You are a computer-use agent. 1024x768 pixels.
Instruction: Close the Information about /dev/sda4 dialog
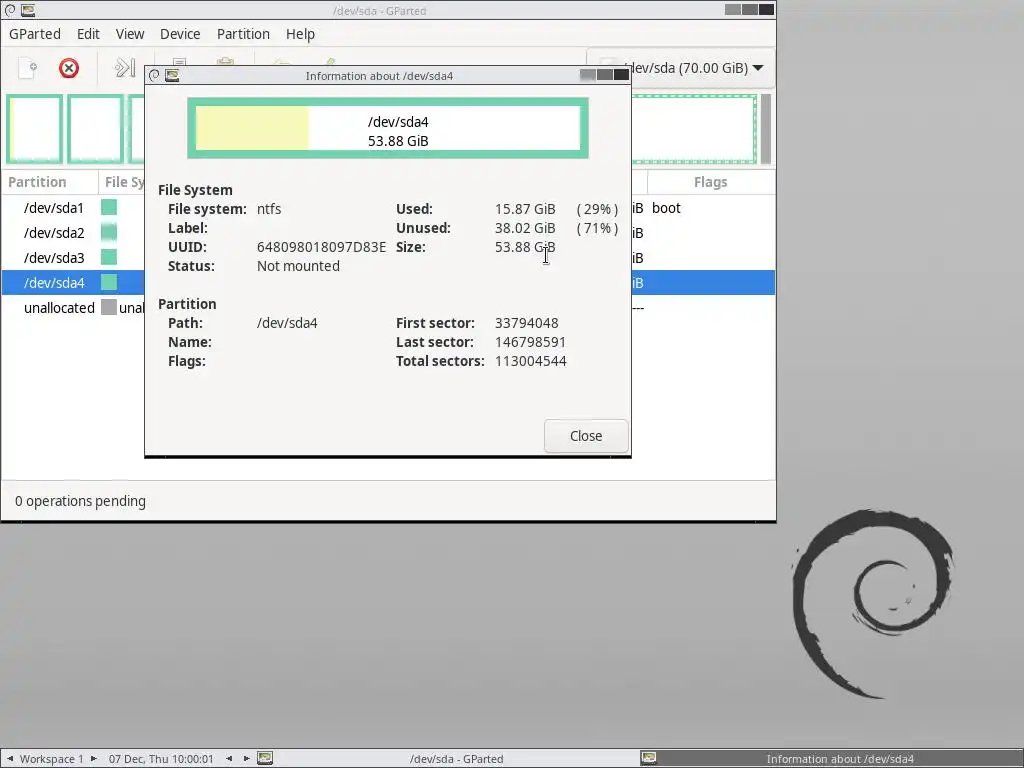(x=586, y=436)
